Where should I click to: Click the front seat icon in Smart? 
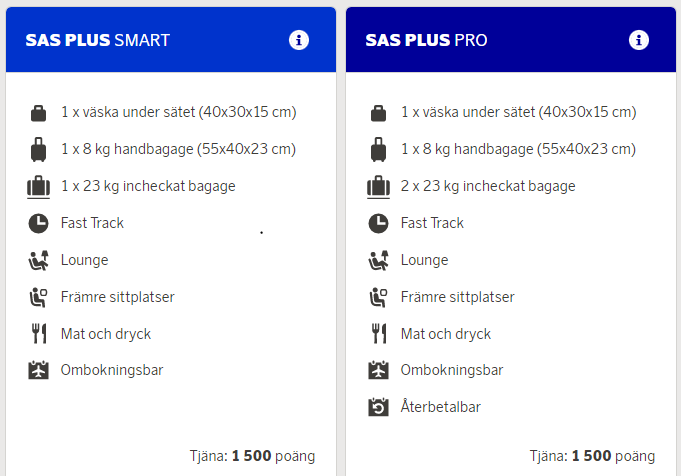(x=38, y=297)
